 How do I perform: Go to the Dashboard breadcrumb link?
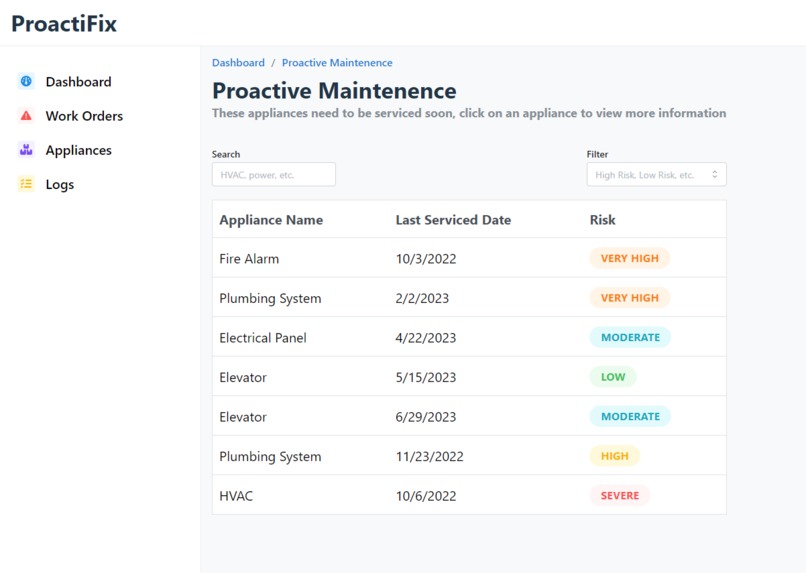pyautogui.click(x=239, y=63)
